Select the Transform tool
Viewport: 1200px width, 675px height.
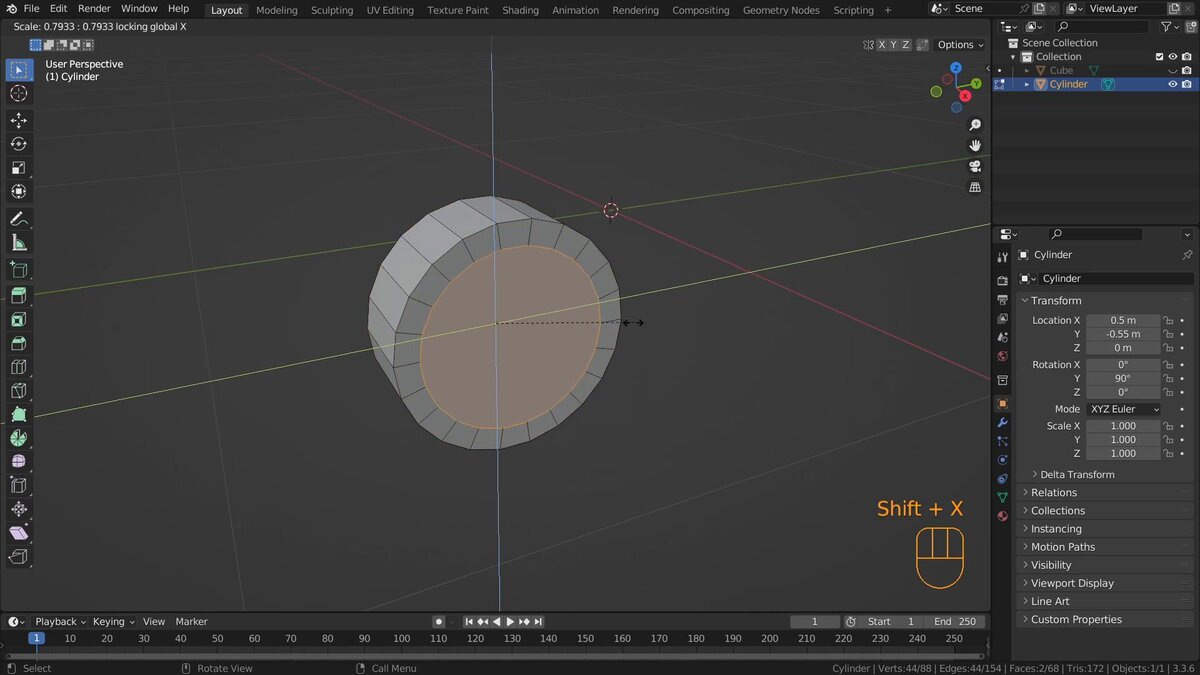(19, 192)
